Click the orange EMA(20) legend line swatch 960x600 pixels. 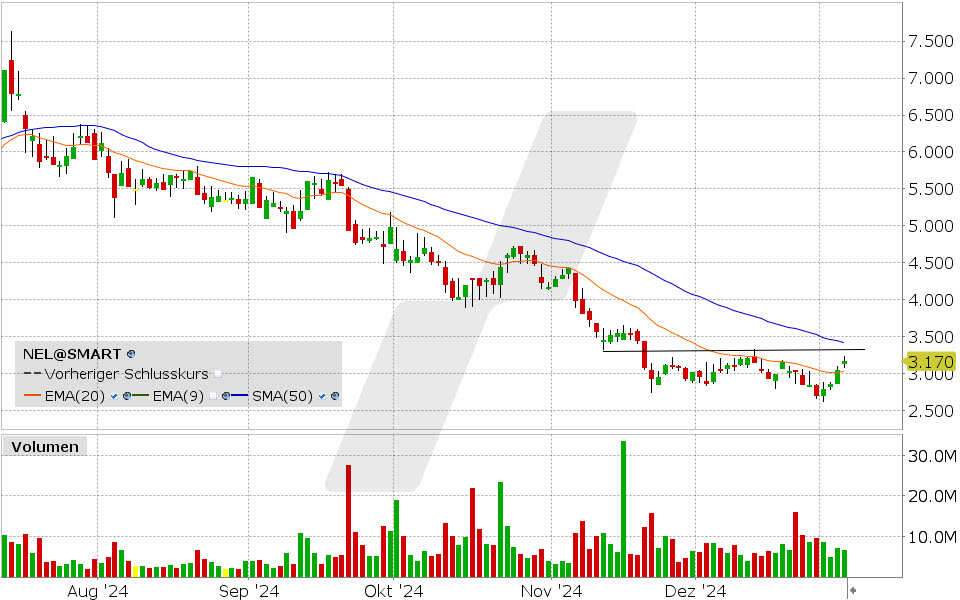pyautogui.click(x=32, y=396)
